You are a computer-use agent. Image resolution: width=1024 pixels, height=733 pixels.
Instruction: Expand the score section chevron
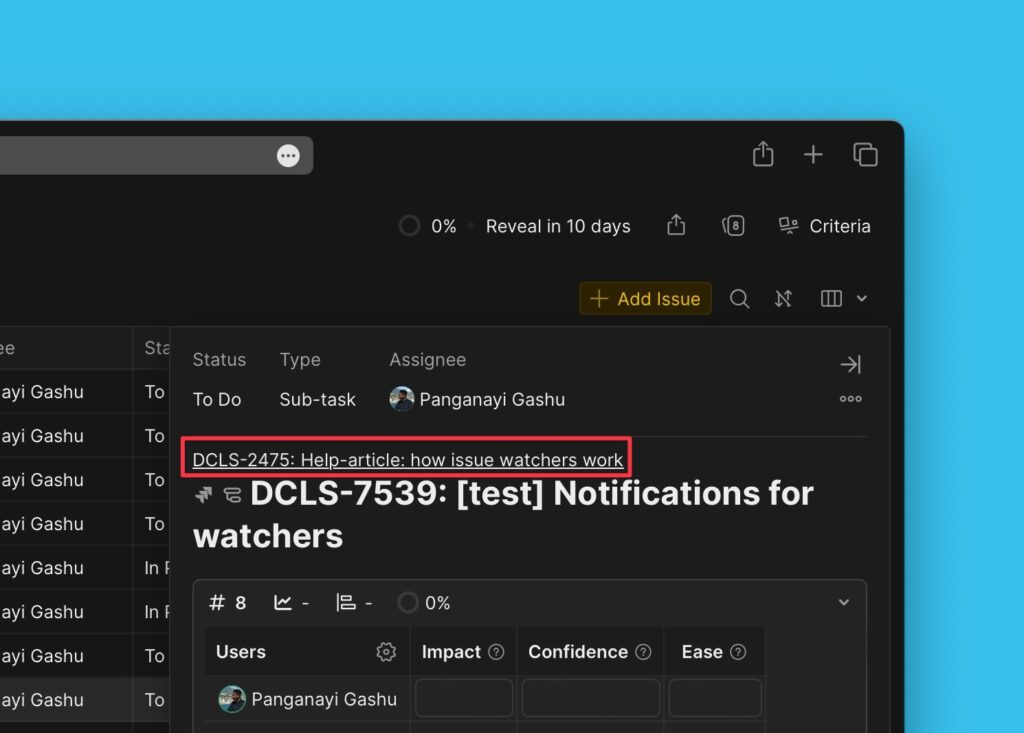(843, 603)
